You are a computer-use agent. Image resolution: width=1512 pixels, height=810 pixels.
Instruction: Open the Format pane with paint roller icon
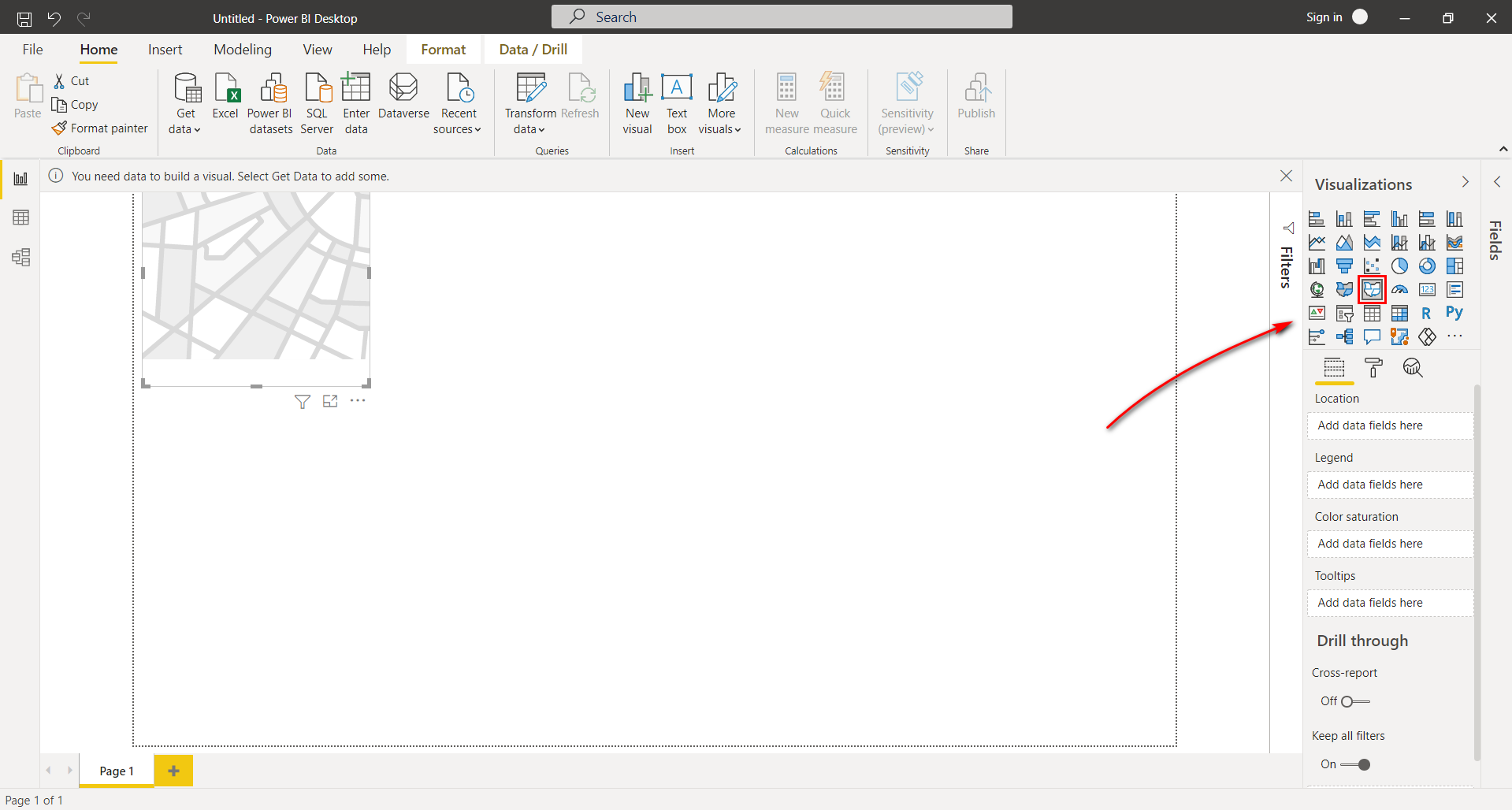(x=1374, y=368)
